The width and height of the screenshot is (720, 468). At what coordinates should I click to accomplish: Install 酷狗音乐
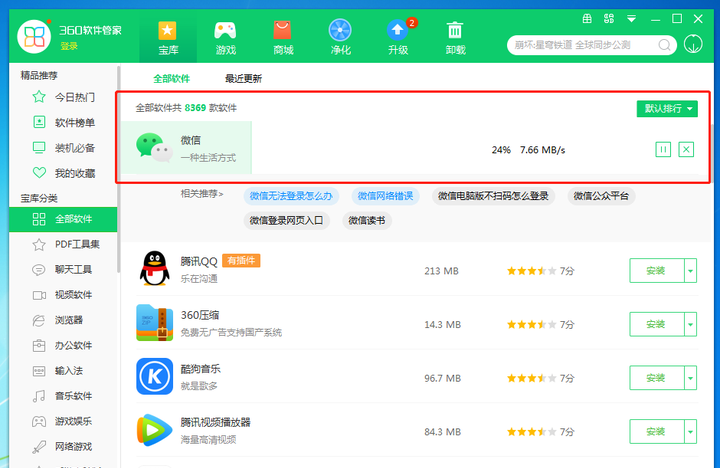pyautogui.click(x=657, y=378)
